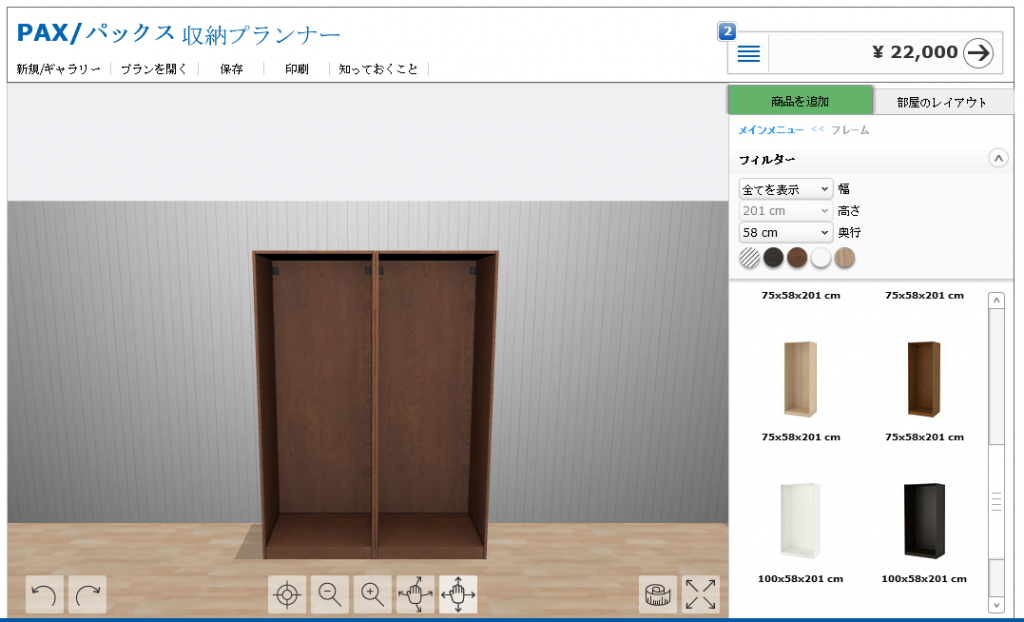Redo the last action

click(88, 595)
